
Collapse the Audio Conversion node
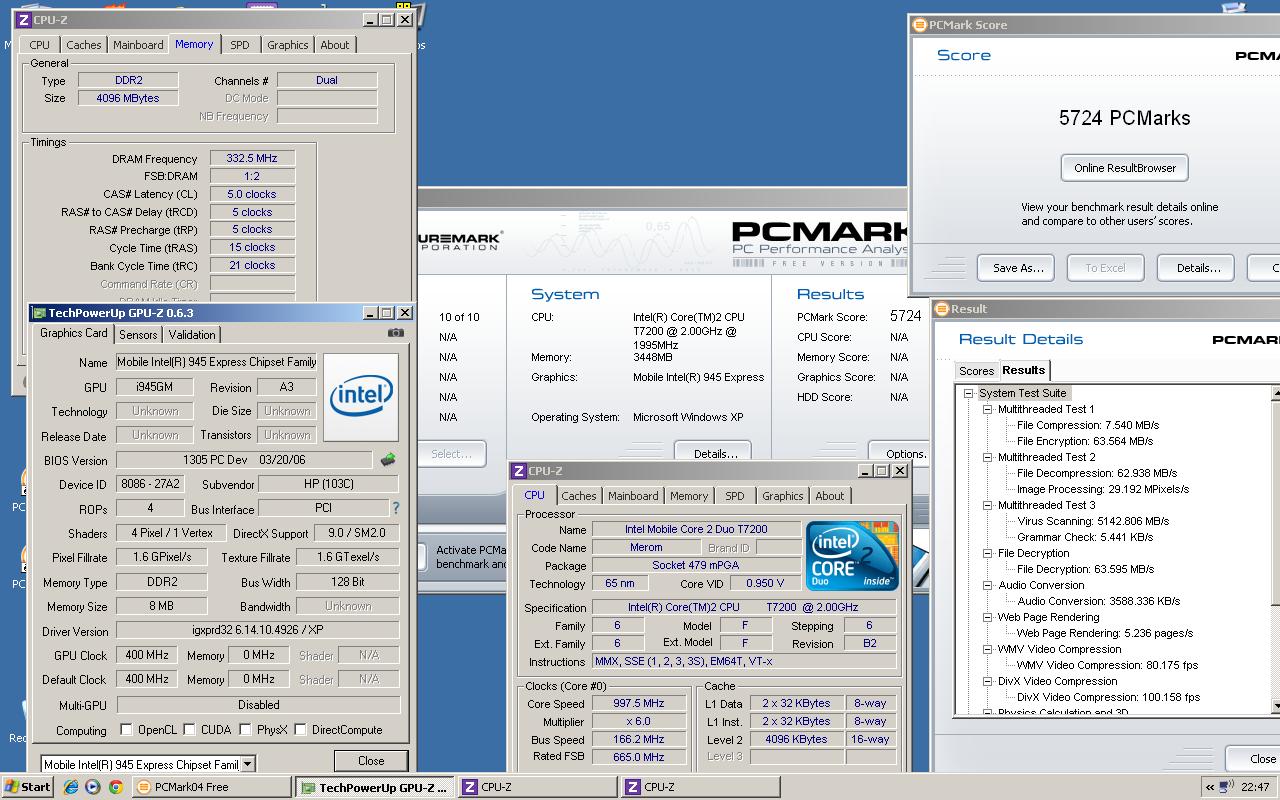[987, 585]
